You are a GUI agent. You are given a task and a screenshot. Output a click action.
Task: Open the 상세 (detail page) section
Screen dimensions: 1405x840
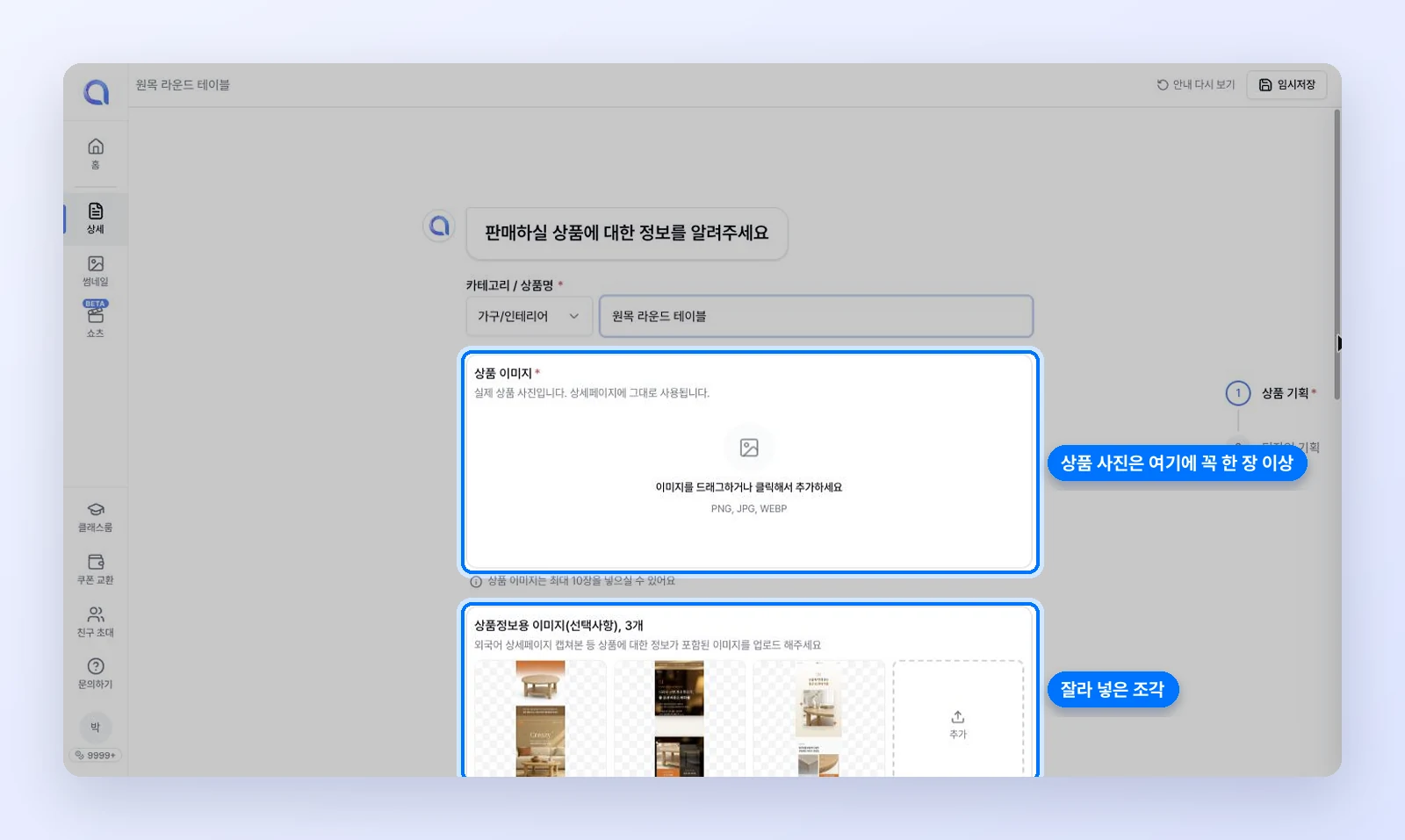[96, 219]
